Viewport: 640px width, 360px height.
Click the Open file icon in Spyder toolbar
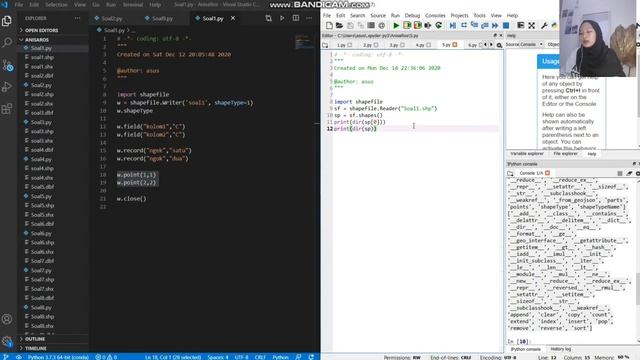[339, 25]
